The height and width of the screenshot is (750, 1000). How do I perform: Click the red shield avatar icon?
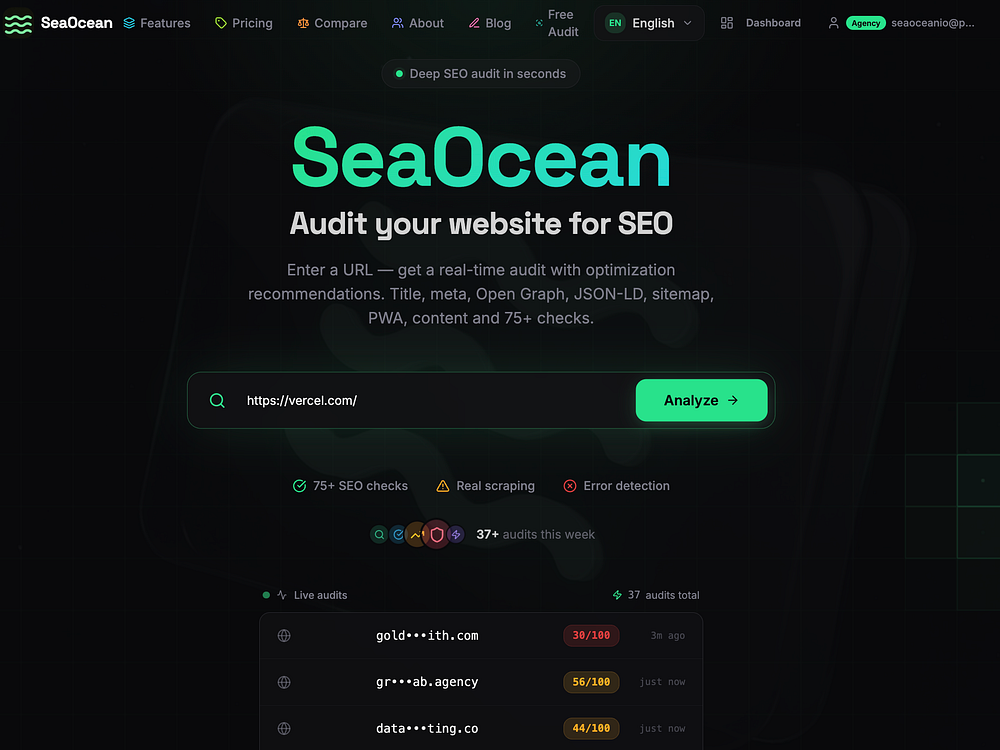(x=437, y=534)
